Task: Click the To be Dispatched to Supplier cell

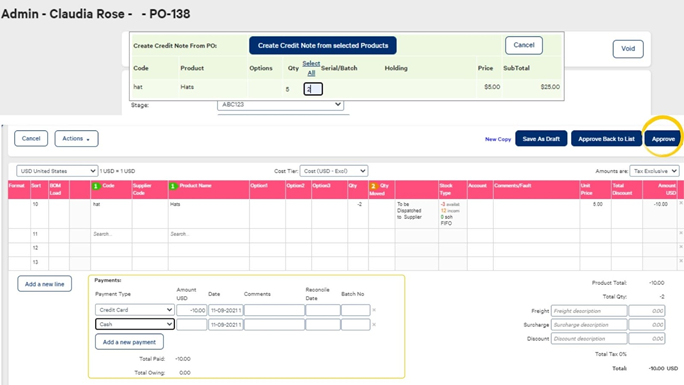Action: coord(417,214)
